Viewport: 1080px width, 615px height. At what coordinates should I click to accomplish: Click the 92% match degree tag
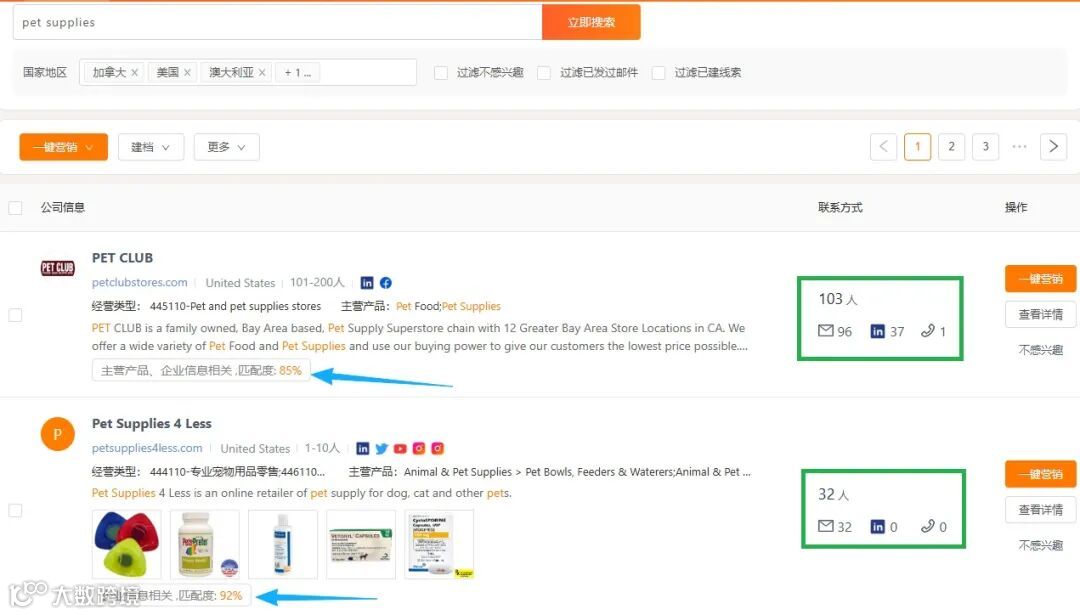point(172,595)
